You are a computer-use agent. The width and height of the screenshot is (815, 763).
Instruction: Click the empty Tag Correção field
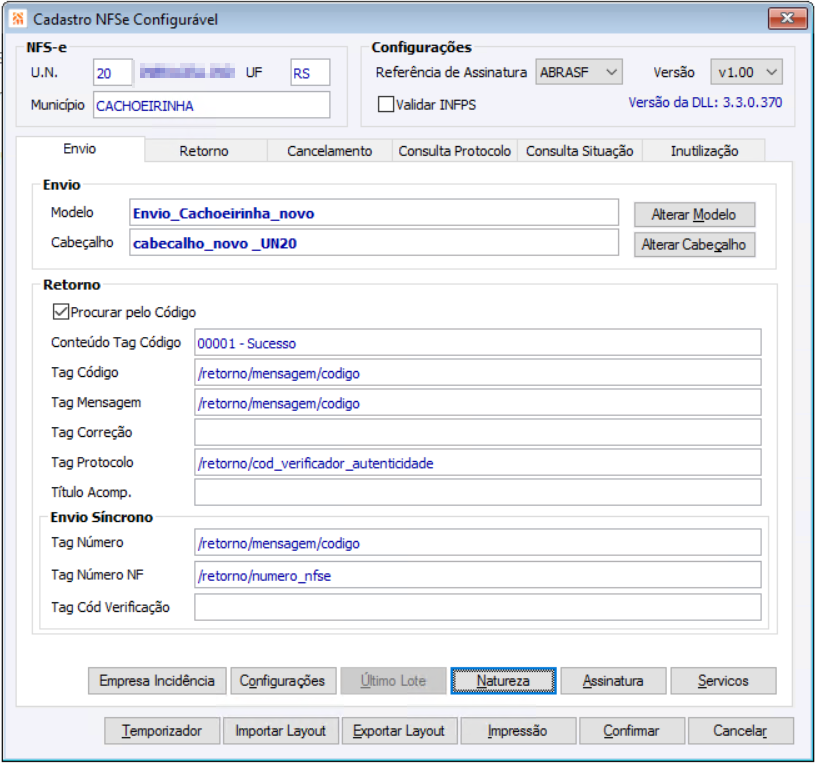tap(478, 432)
